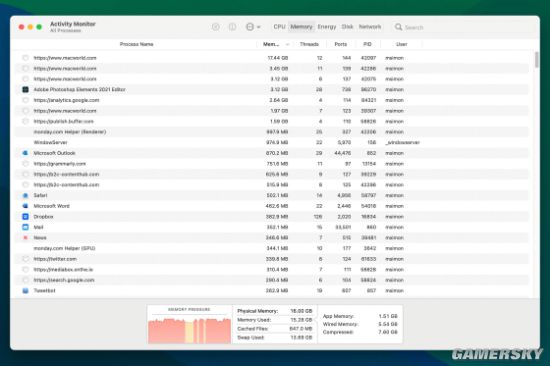This screenshot has width=550, height=366.
Task: Open the ellipsis action menu dropdown
Action: [253, 27]
